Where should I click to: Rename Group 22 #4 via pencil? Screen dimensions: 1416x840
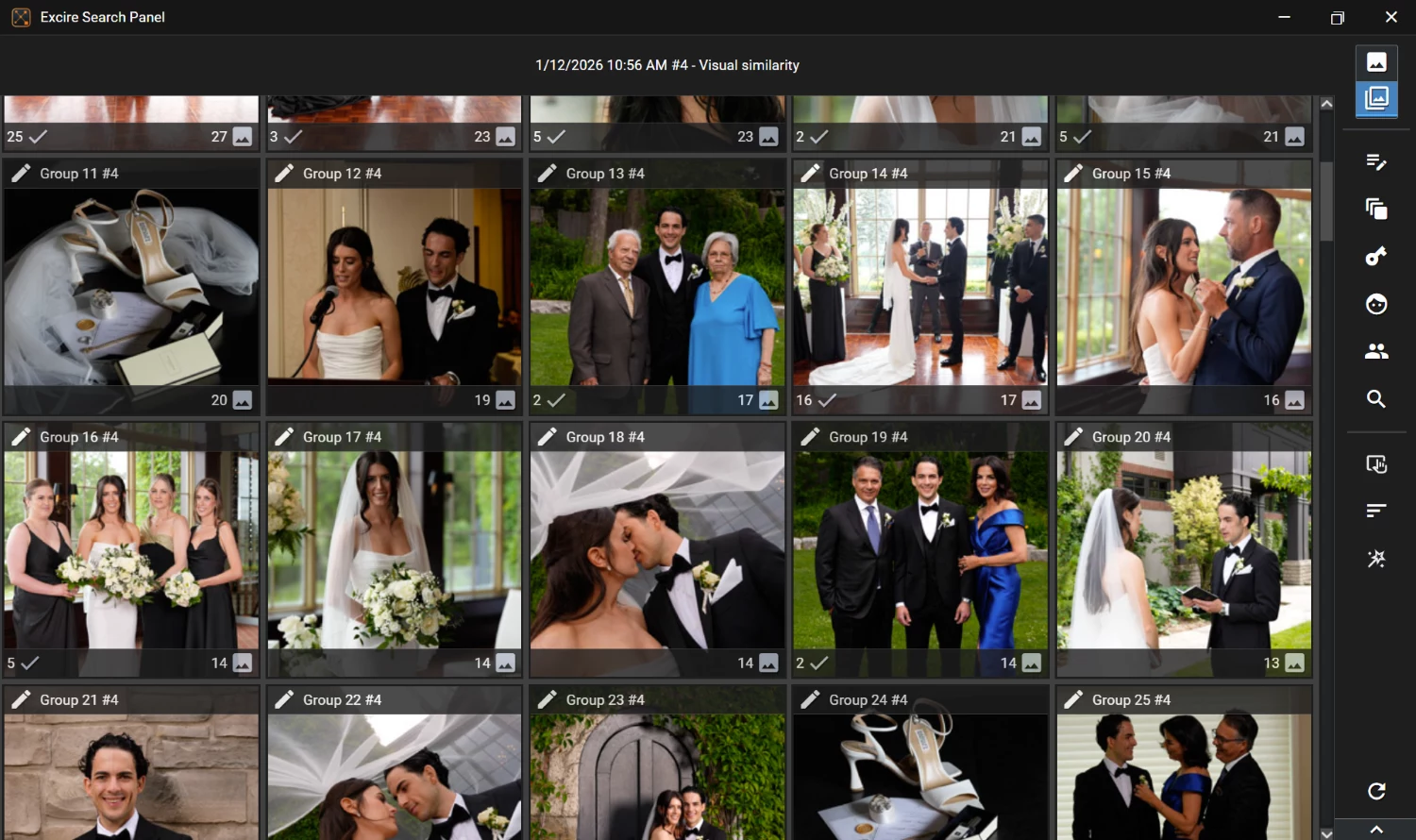[284, 700]
